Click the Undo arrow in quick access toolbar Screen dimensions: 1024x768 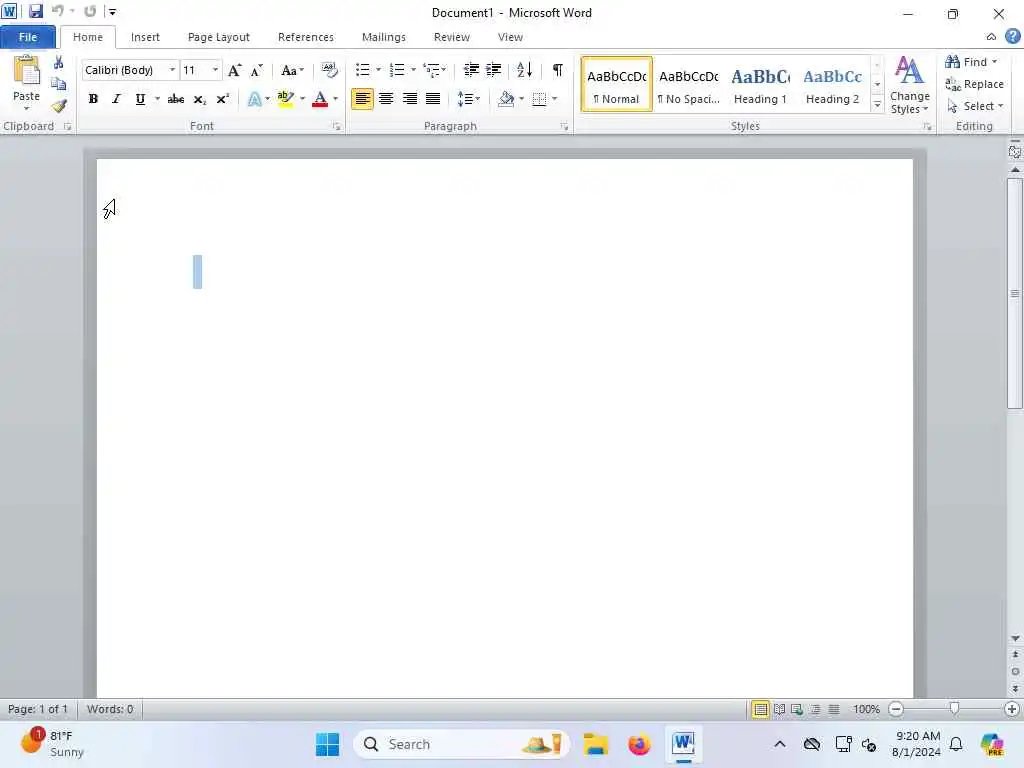point(57,11)
